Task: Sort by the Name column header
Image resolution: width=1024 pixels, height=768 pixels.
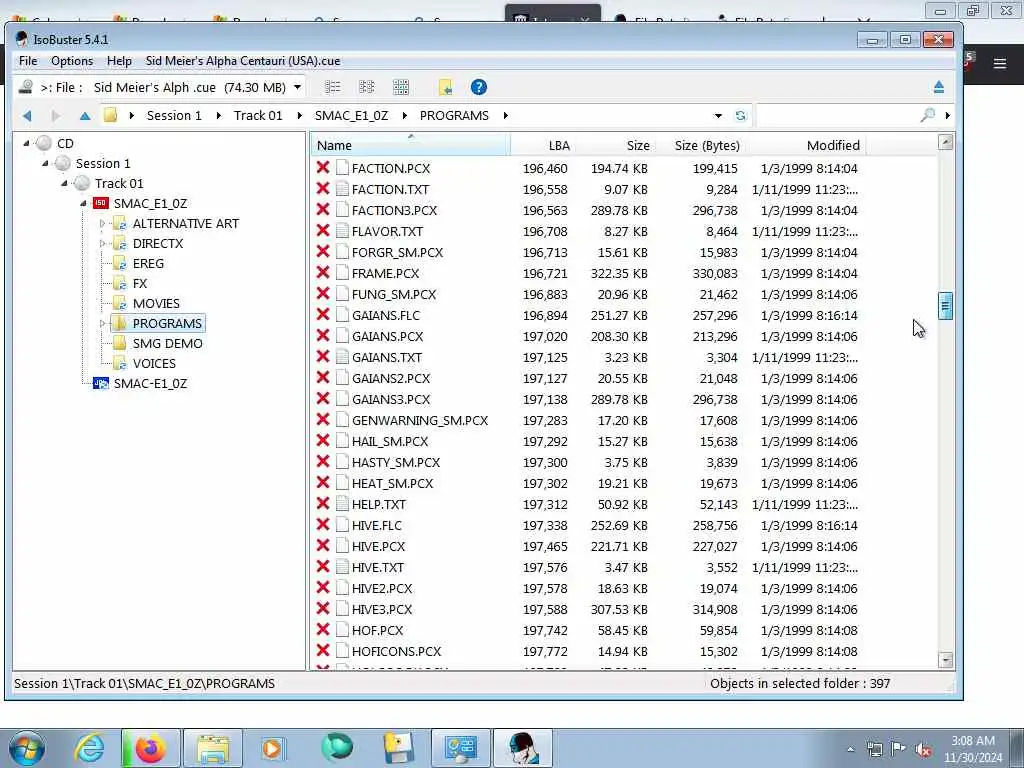Action: (x=410, y=145)
